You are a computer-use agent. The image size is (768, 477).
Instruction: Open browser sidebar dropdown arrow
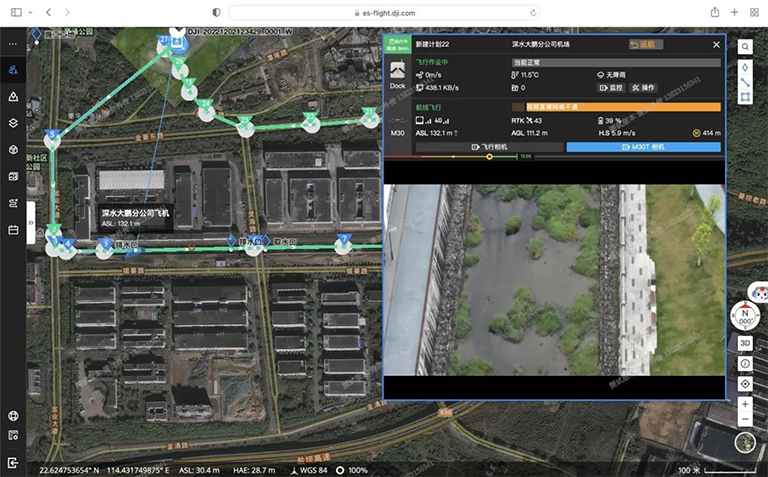(30, 12)
